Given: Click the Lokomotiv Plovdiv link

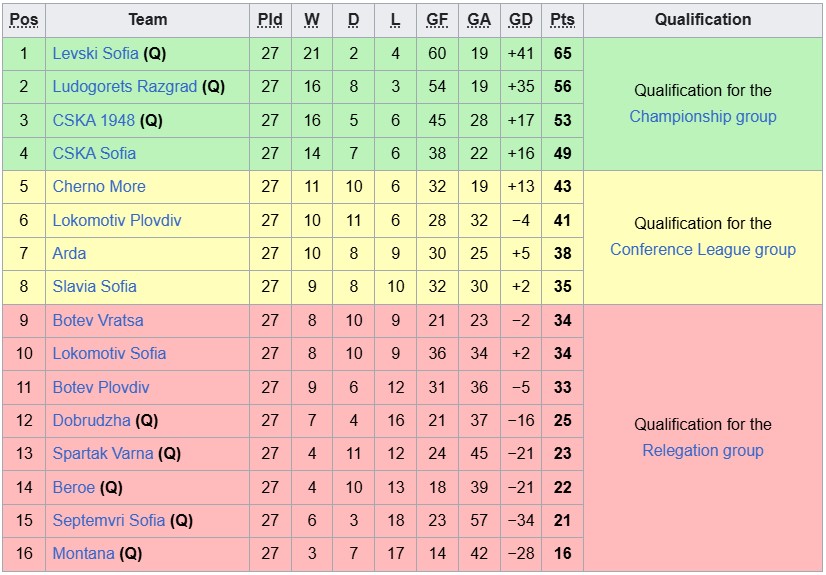Looking at the screenshot, I should pos(117,220).
